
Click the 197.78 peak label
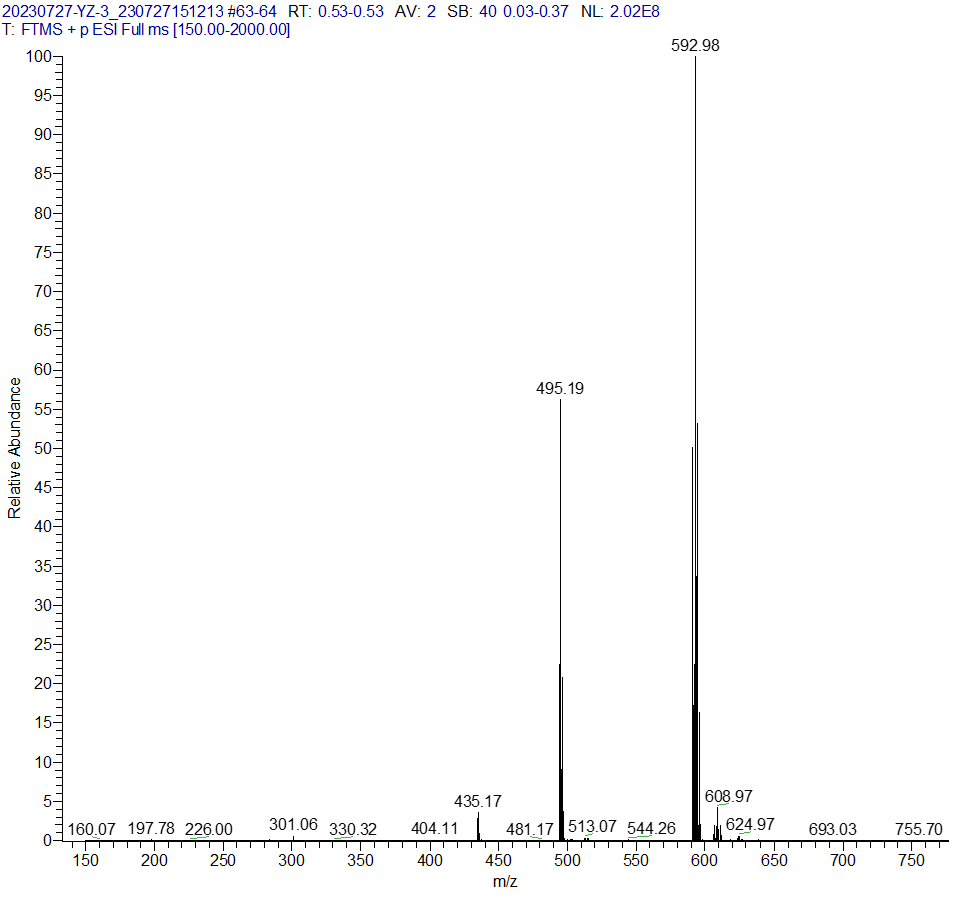tap(151, 829)
